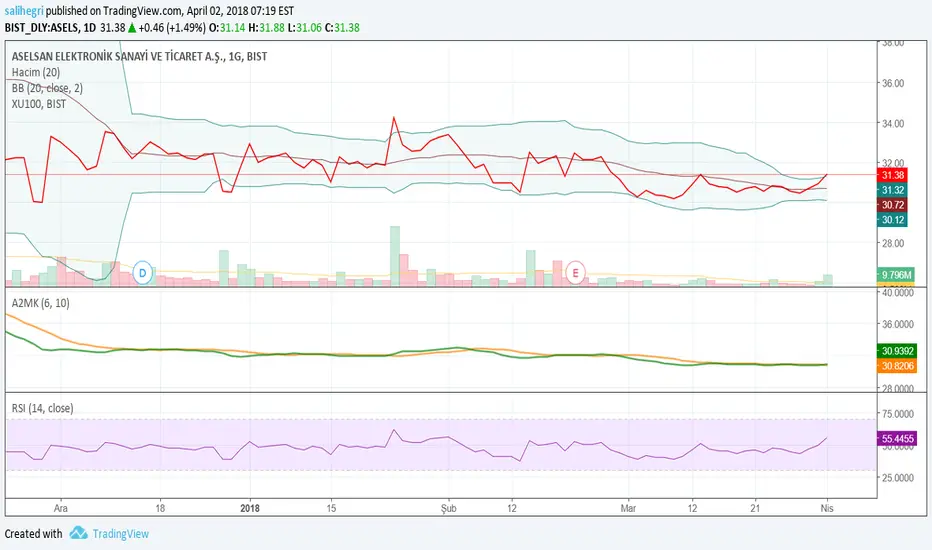Click the 2018 label on time axis
Image resolution: width=932 pixels, height=550 pixels.
[x=250, y=508]
